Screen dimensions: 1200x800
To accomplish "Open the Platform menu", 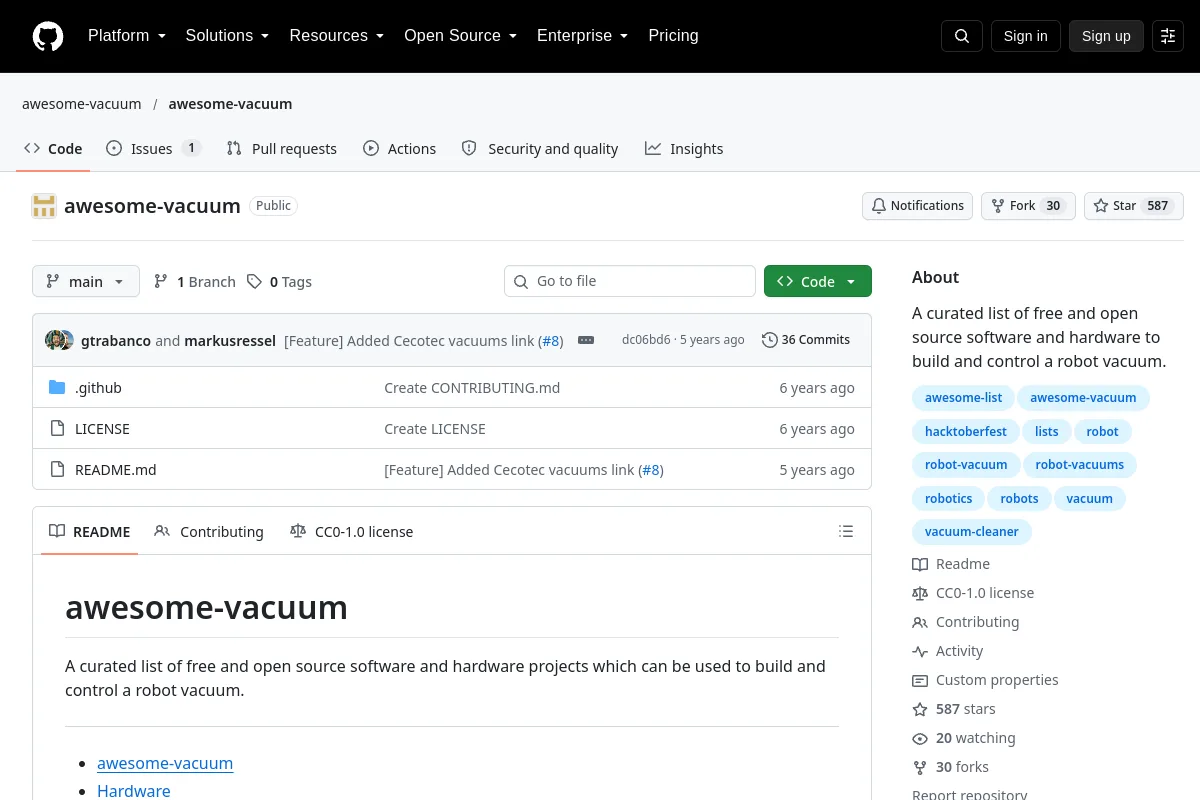I will 127,36.
